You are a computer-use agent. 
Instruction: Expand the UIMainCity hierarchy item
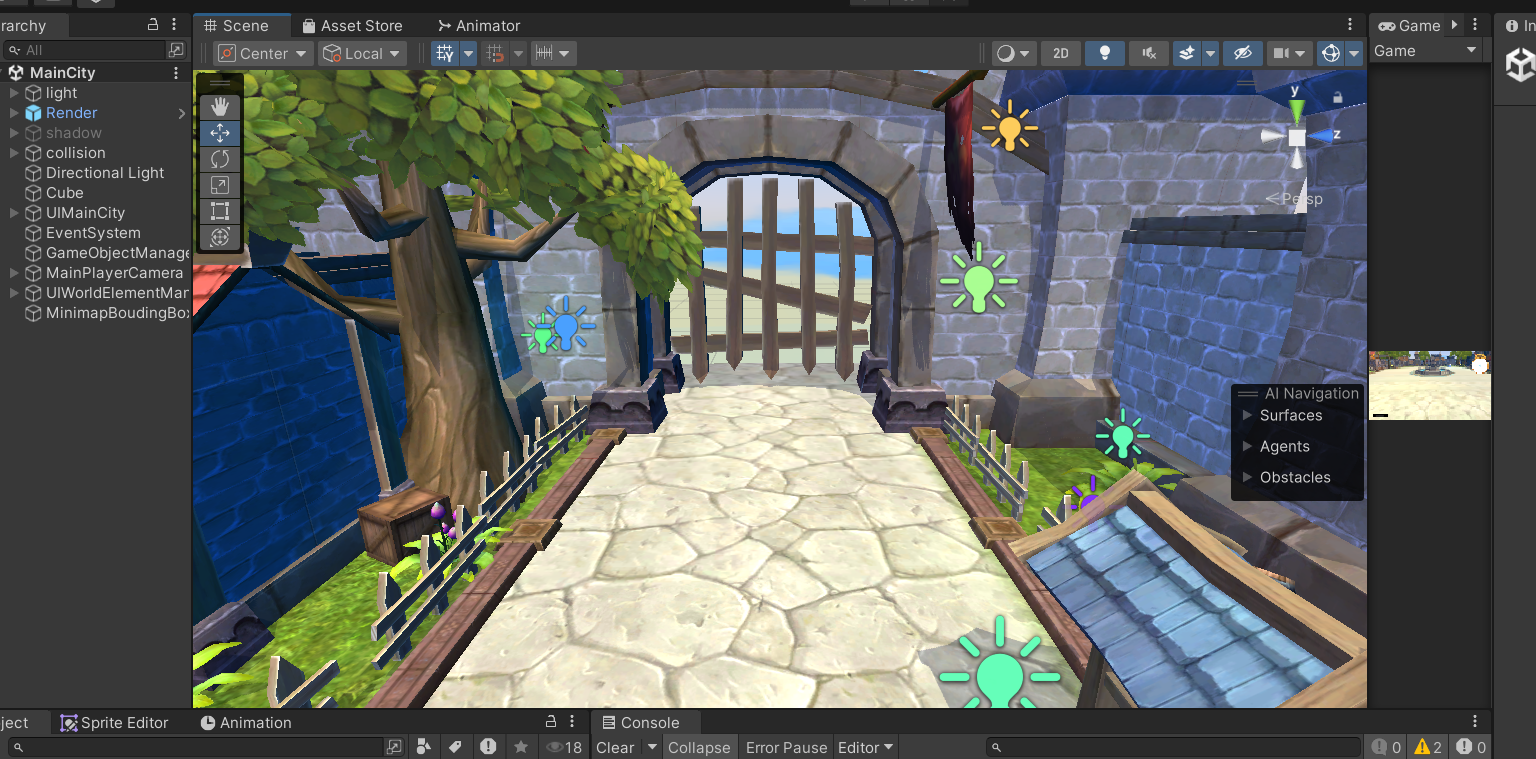(x=14, y=213)
